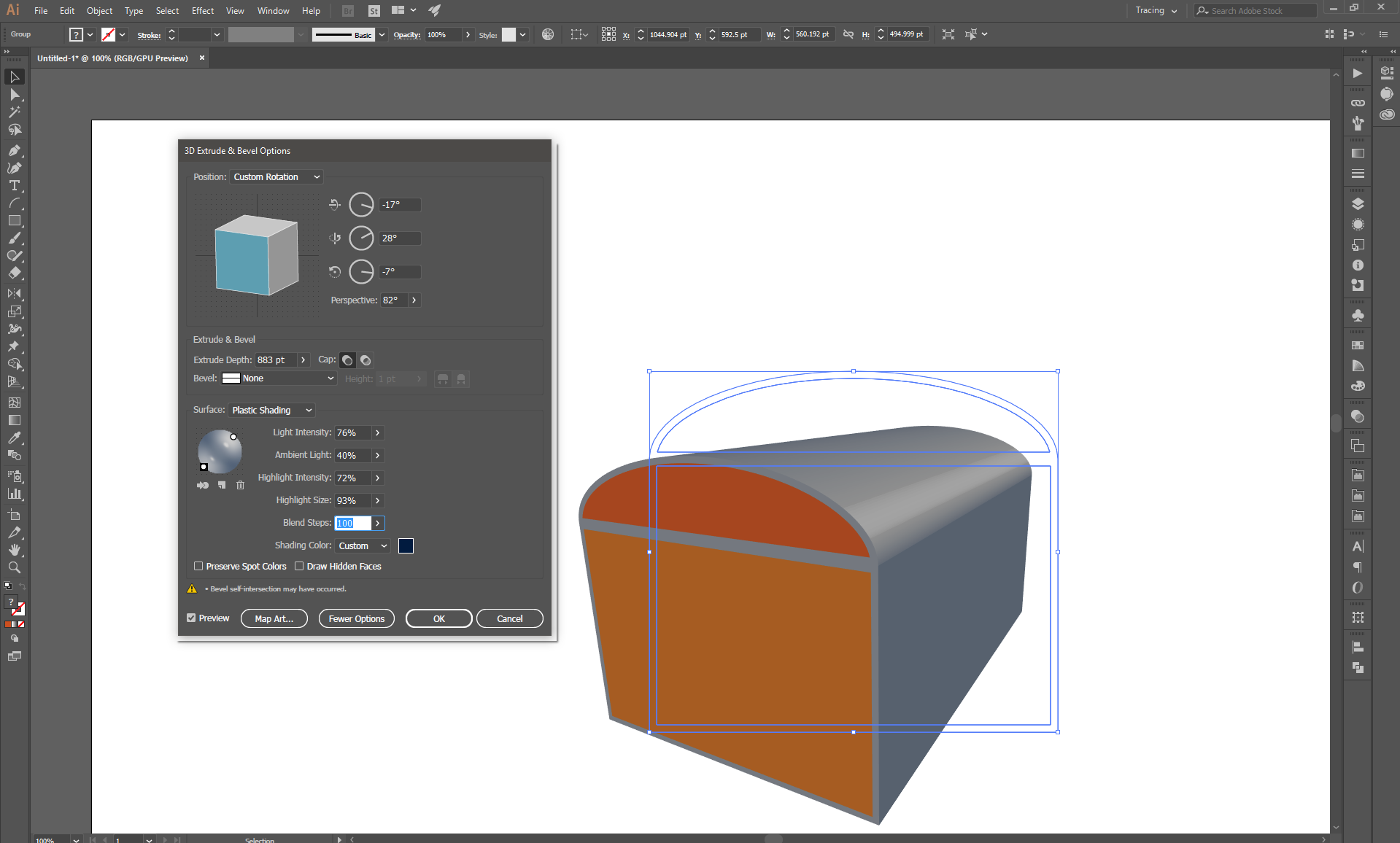Open the Style swatch dropdown
Viewport: 1400px width, 843px height.
click(x=522, y=35)
